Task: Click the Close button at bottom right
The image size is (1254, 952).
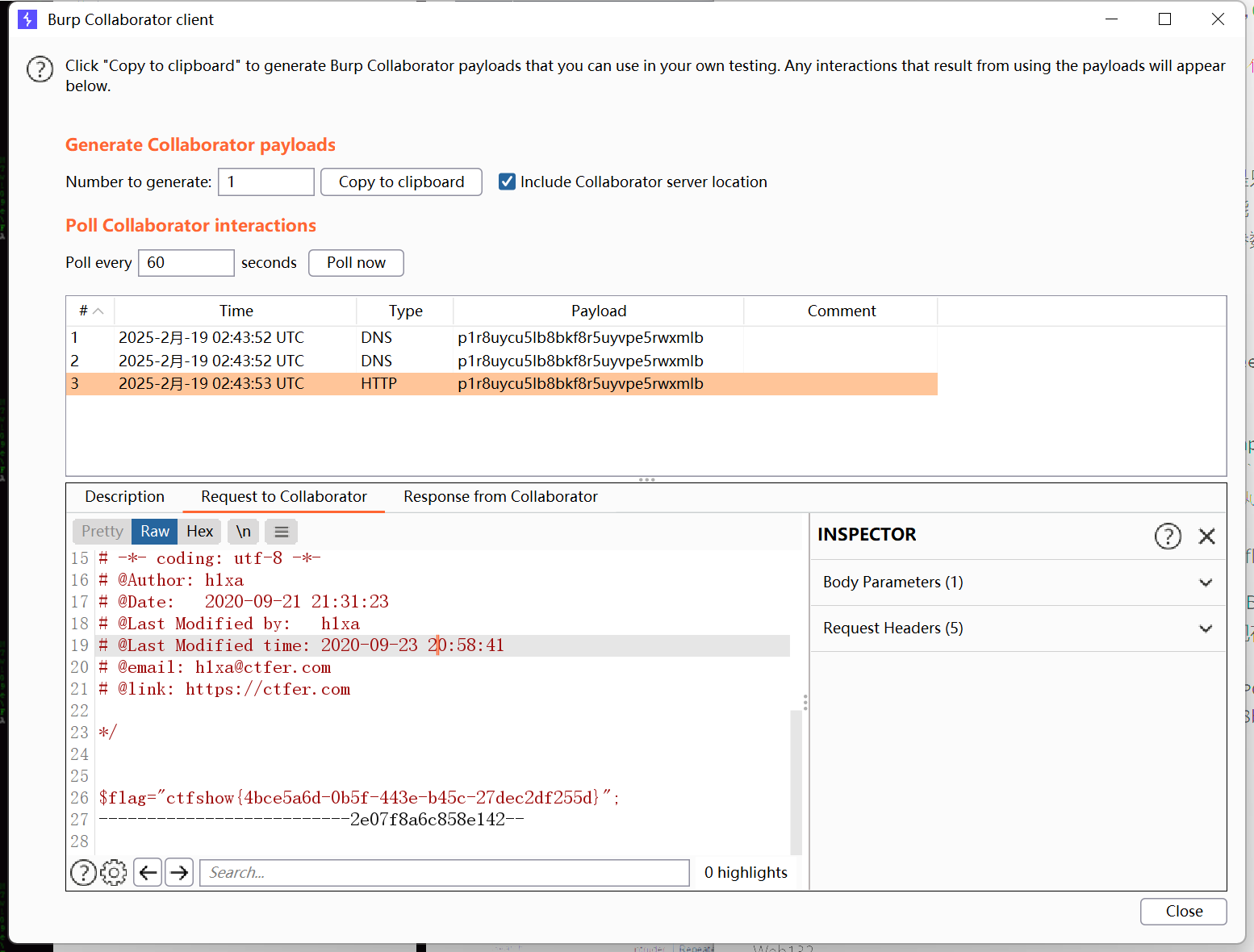Action: pyautogui.click(x=1184, y=912)
